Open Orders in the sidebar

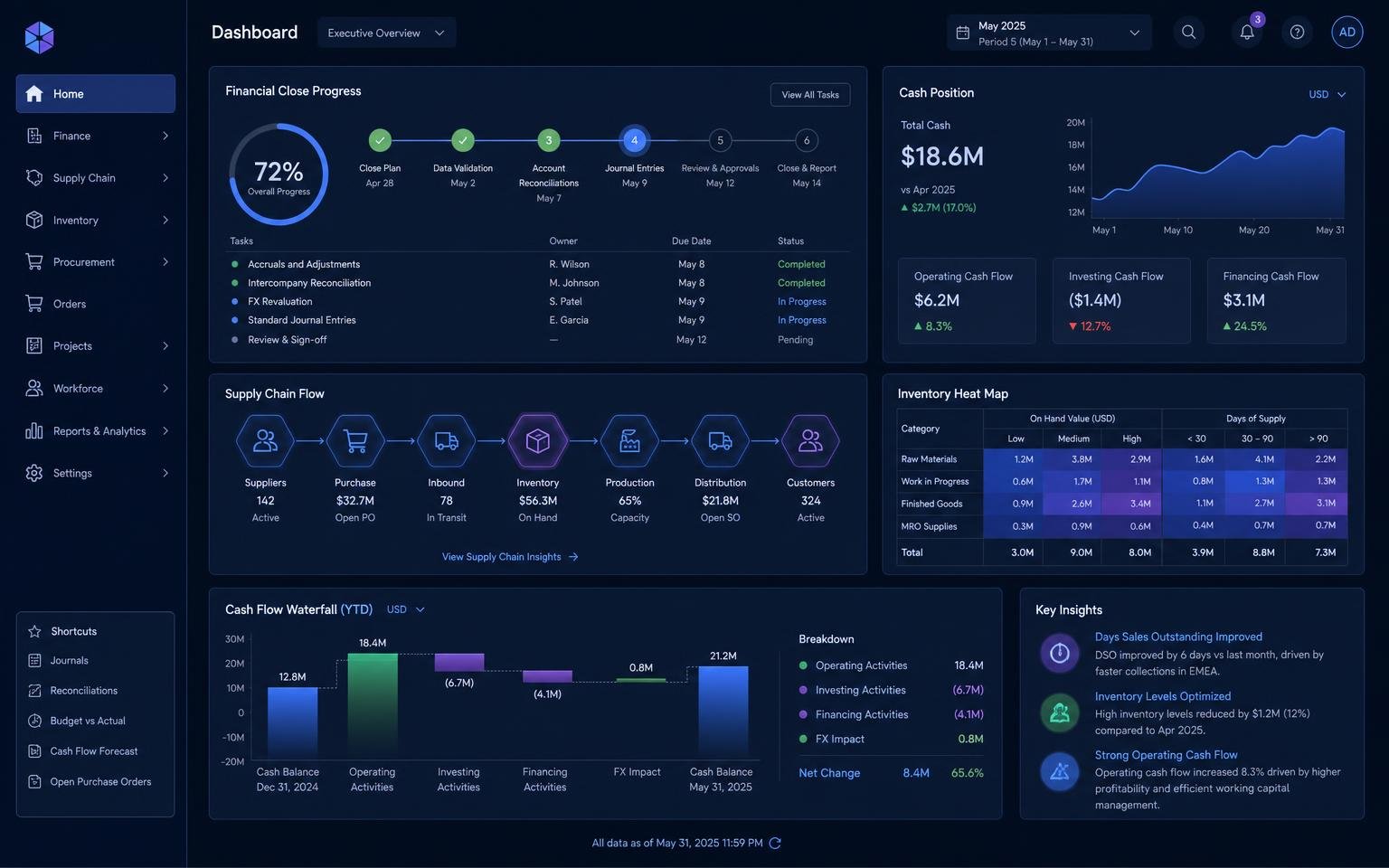pos(96,304)
